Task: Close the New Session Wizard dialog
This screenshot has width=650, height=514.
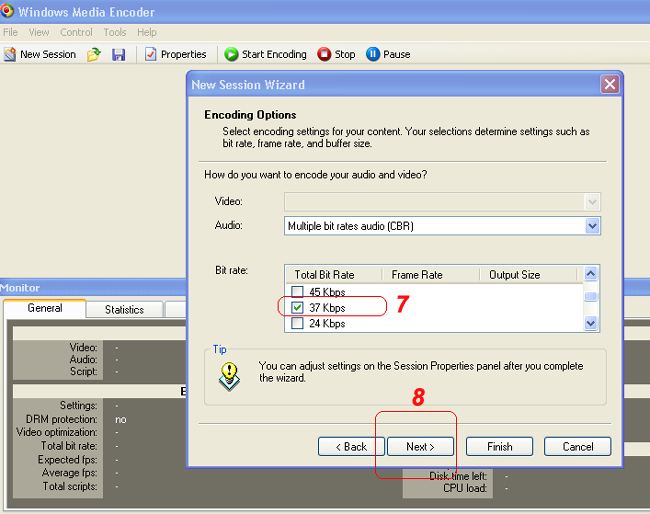Action: tap(608, 85)
